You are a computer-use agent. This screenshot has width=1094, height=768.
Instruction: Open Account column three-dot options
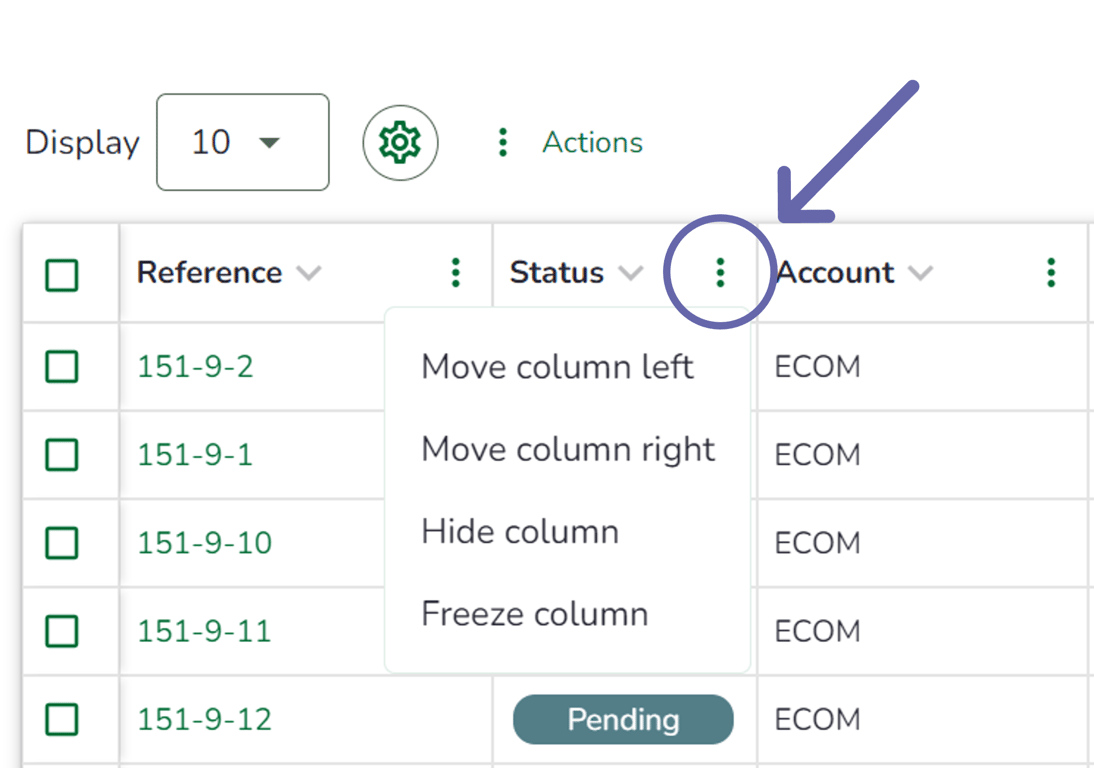[x=1051, y=272]
